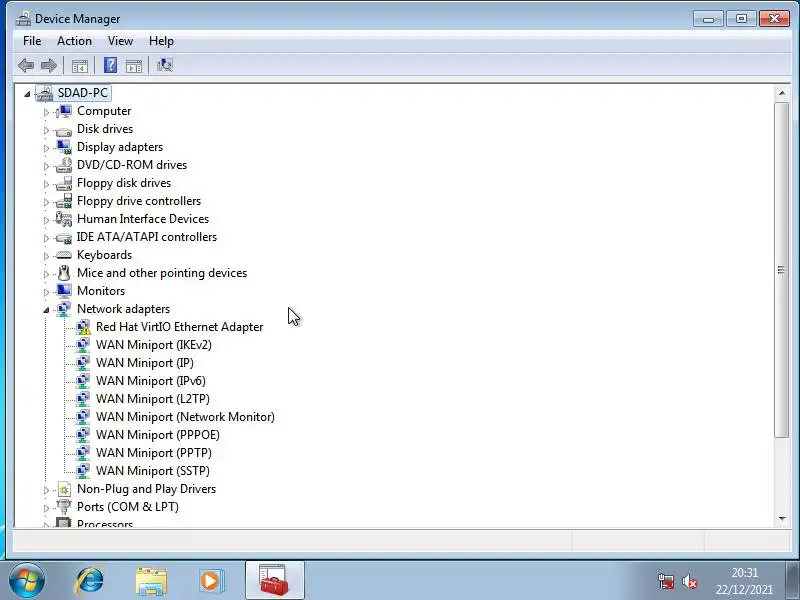The width and height of the screenshot is (800, 600).
Task: Click the scrollbar up arrow
Action: (782, 93)
